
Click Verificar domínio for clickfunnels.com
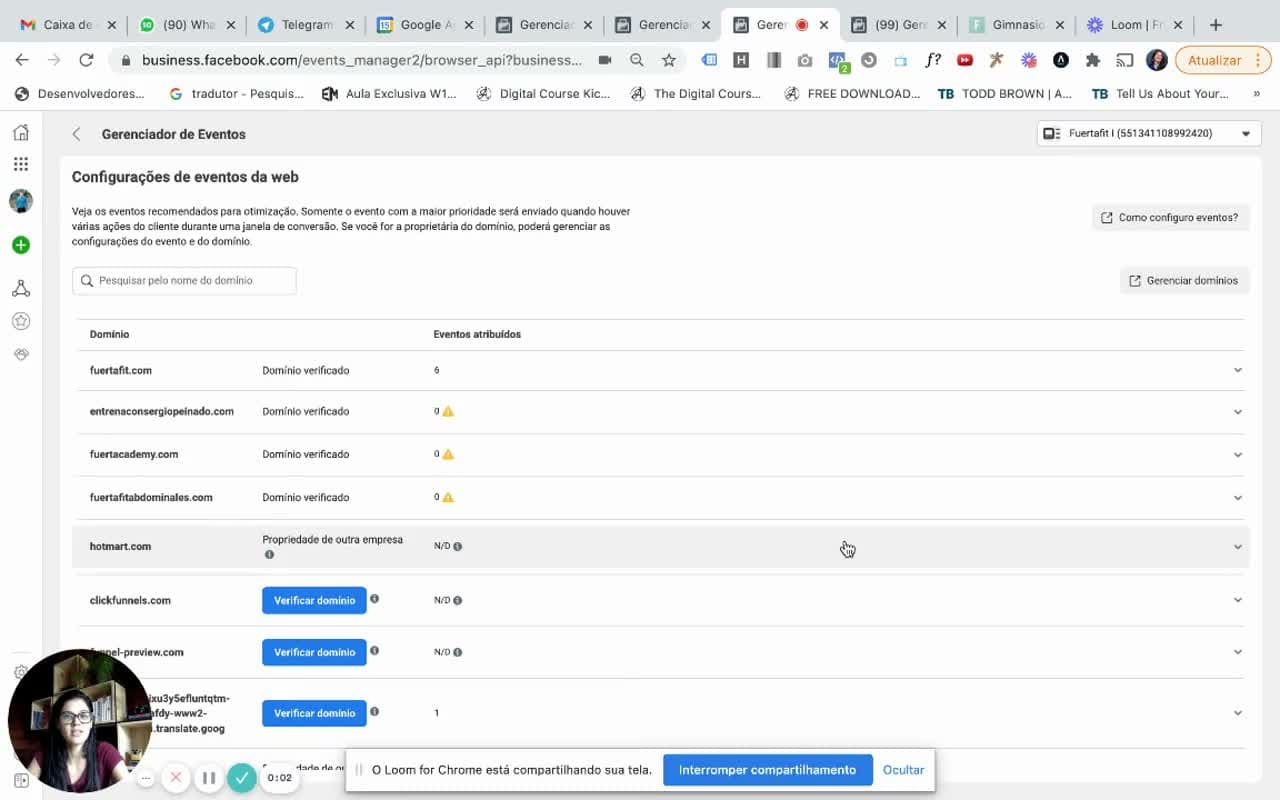tap(314, 600)
